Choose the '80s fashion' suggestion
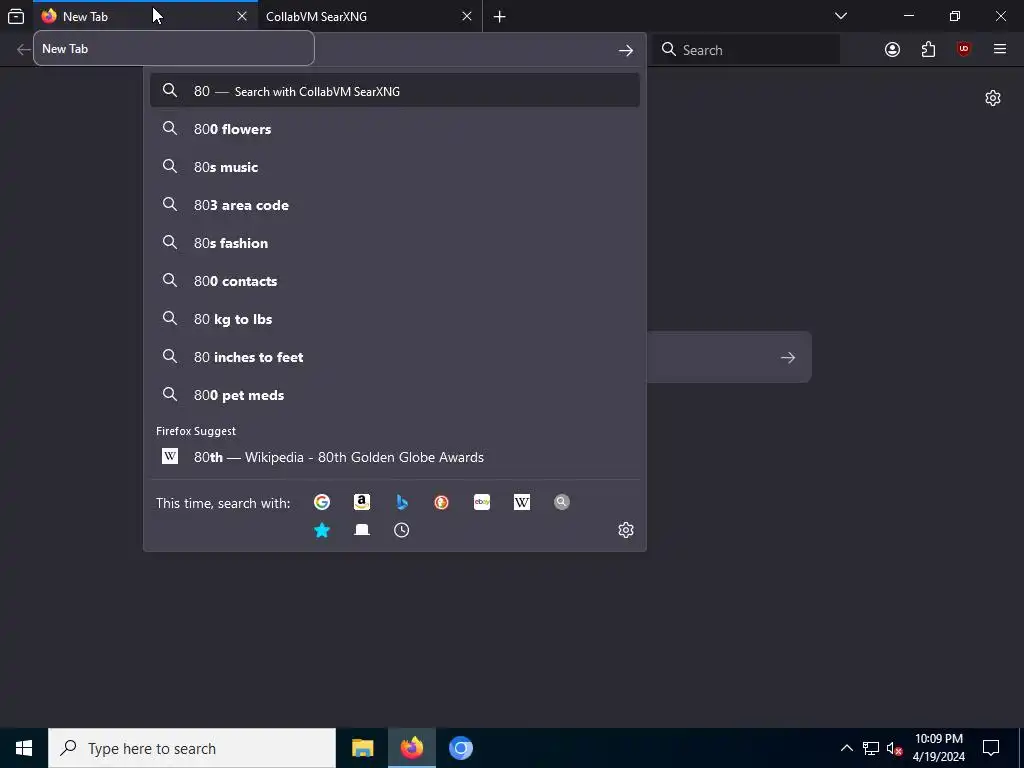The image size is (1024, 768). point(394,243)
